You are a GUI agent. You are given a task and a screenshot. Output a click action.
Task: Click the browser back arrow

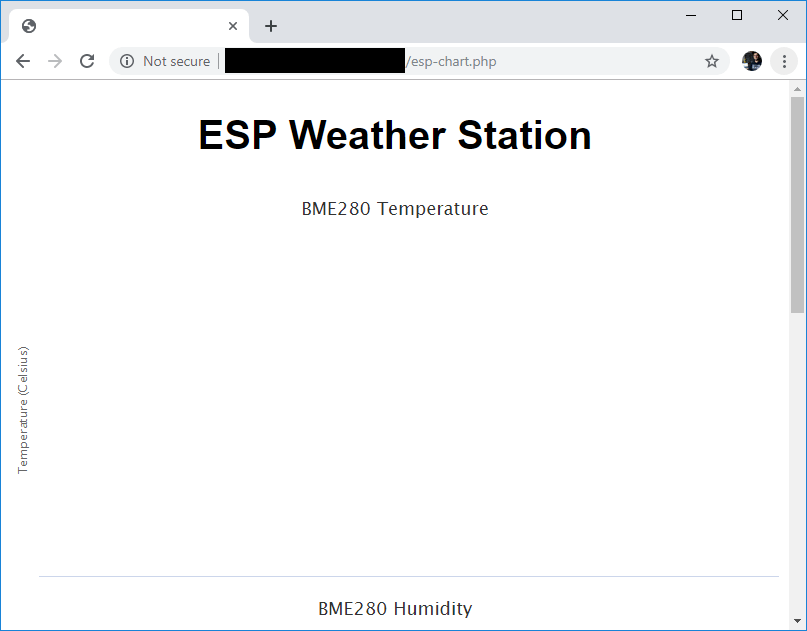23,61
